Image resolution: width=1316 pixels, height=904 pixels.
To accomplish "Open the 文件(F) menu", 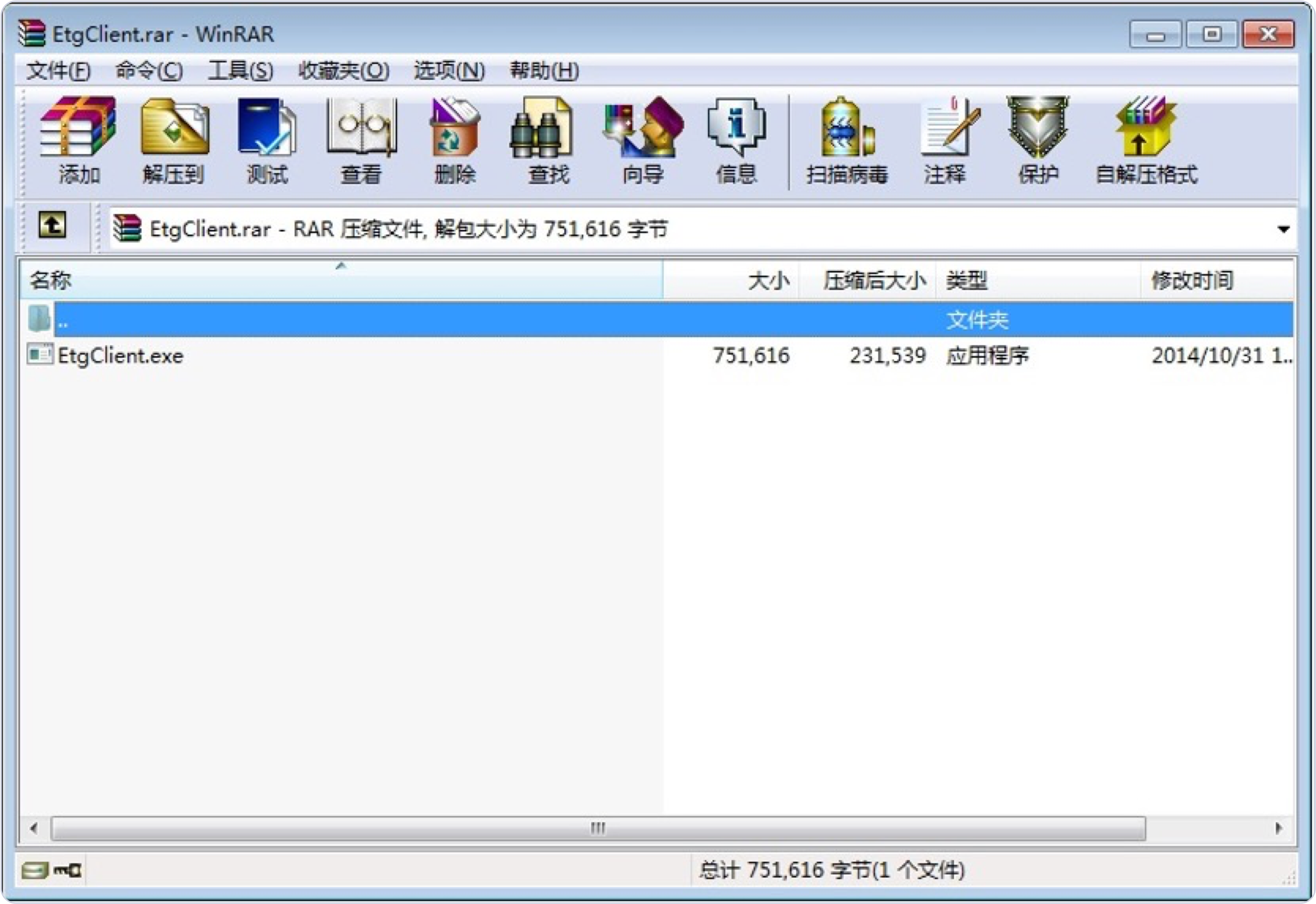I will (x=59, y=71).
